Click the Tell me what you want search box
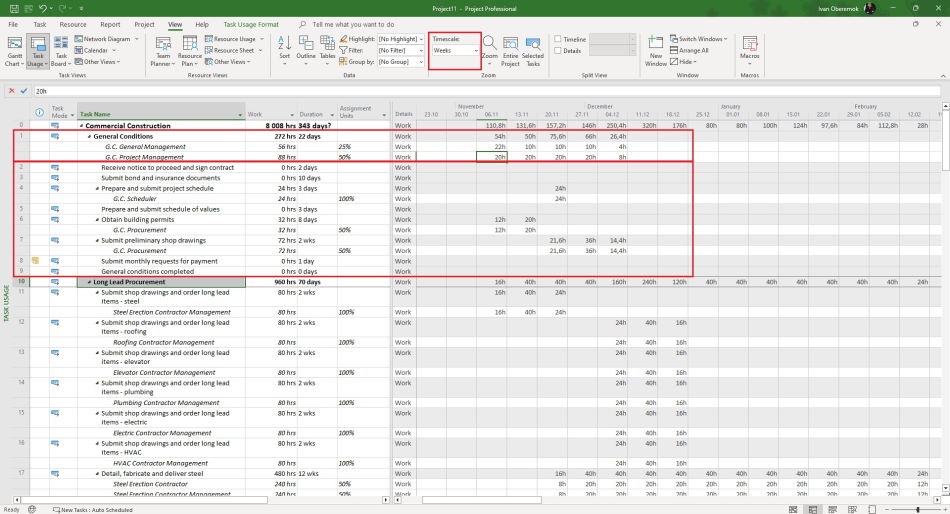The width and height of the screenshot is (950, 514). [353, 24]
